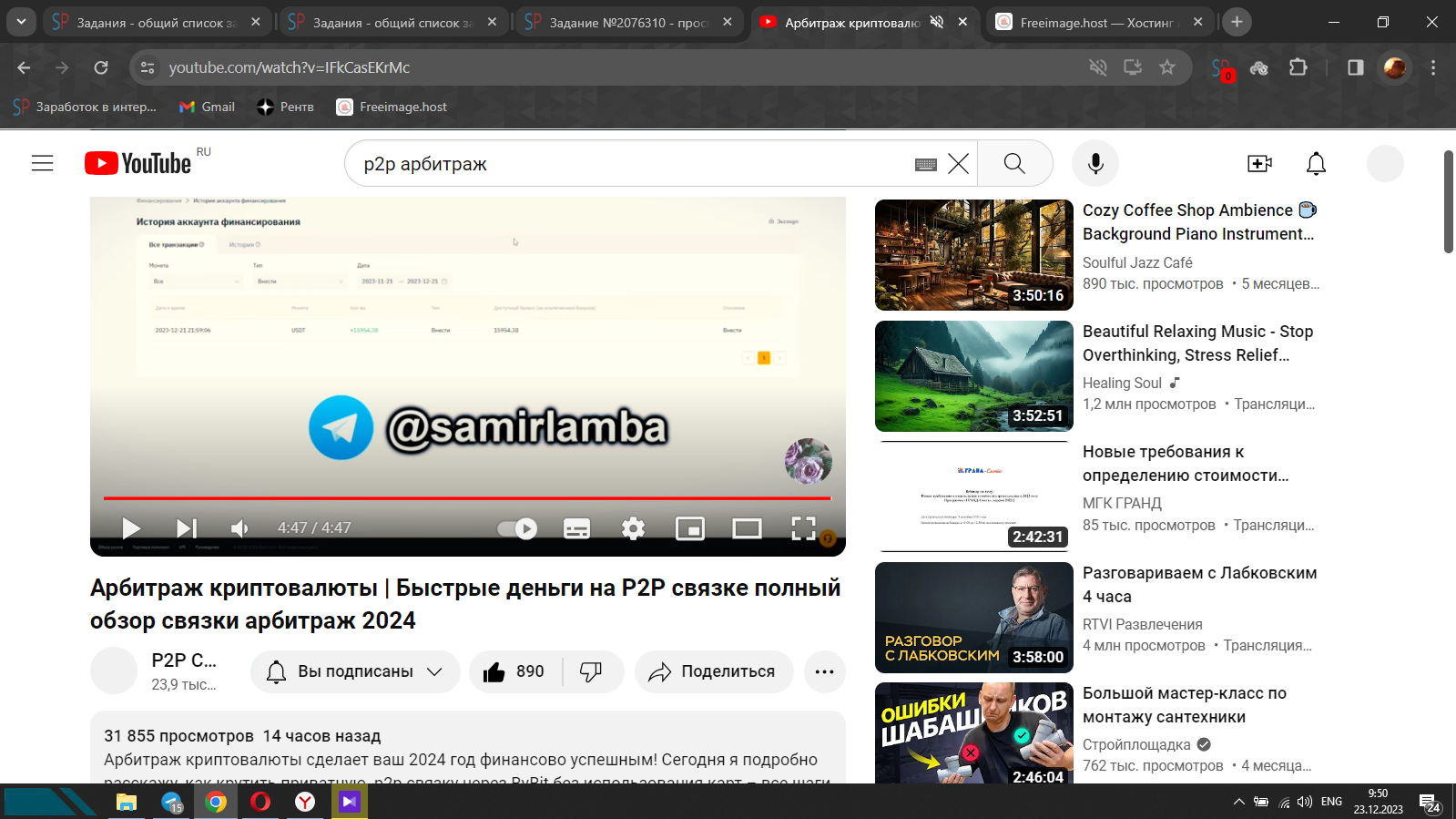Open the browser extensions puzzle icon
Viewport: 1456px width, 819px height.
tap(1298, 67)
